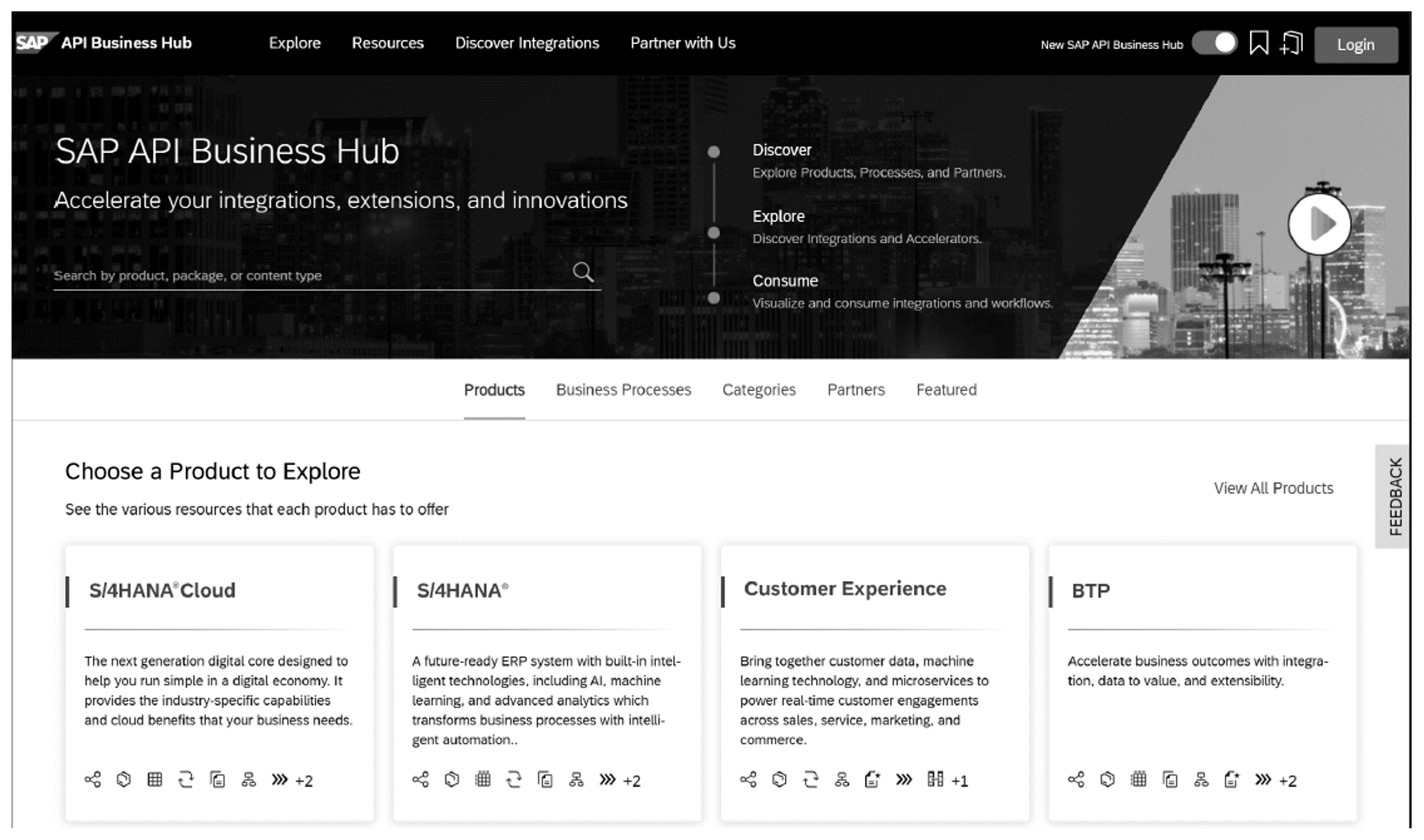Open Partner with Us in the header
Viewport: 1424px width, 840px height.
pyautogui.click(x=682, y=43)
